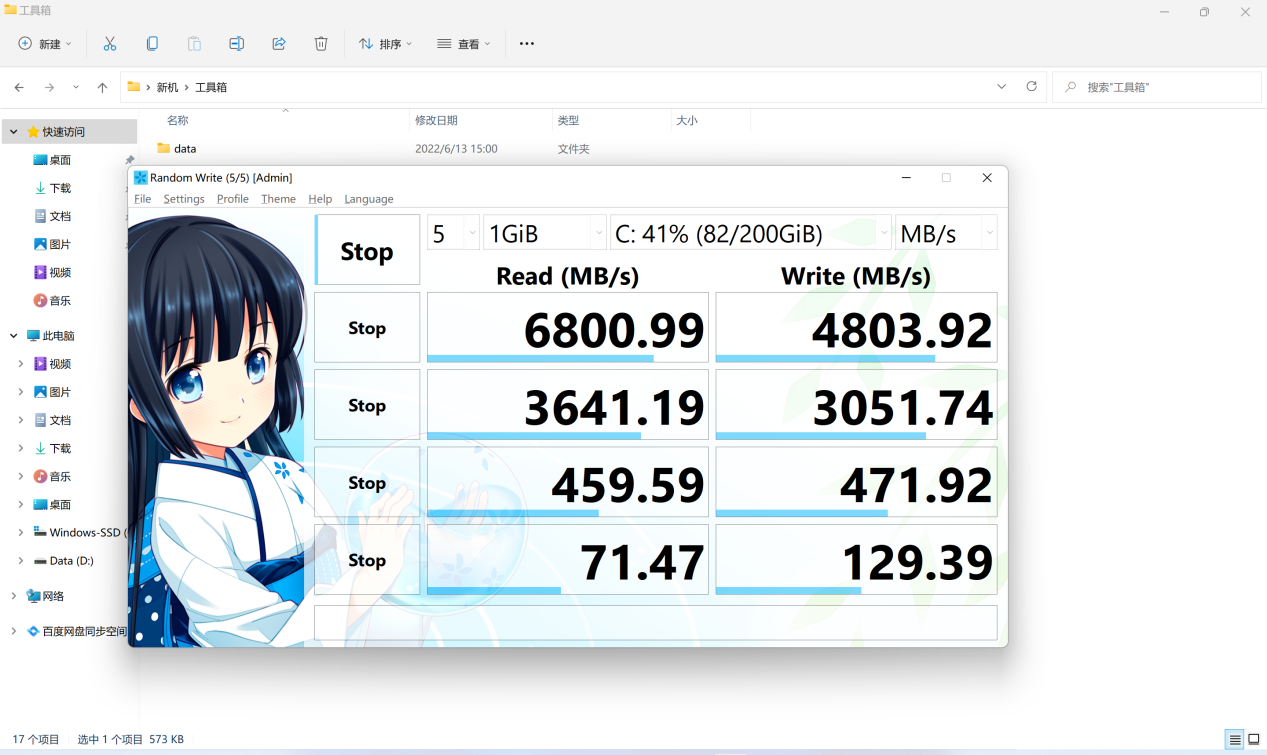Open the recent locations chevron beside the forward arrow
The height and width of the screenshot is (755, 1267).
tap(76, 87)
